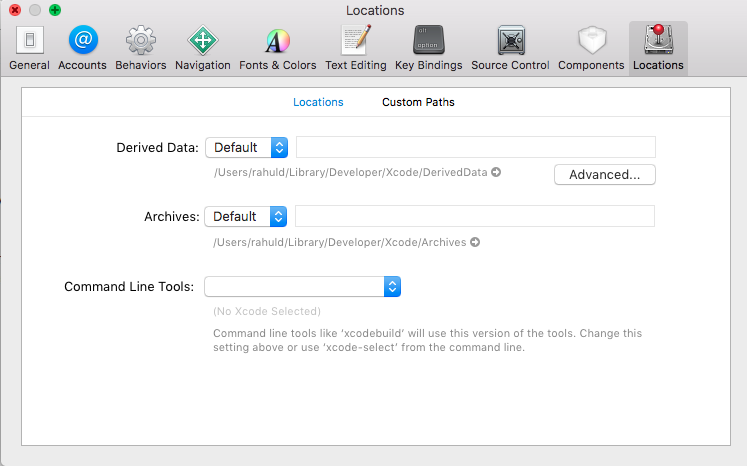Screen dimensions: 747x466
Task: Click the DerivedData path text
Action: (x=351, y=172)
